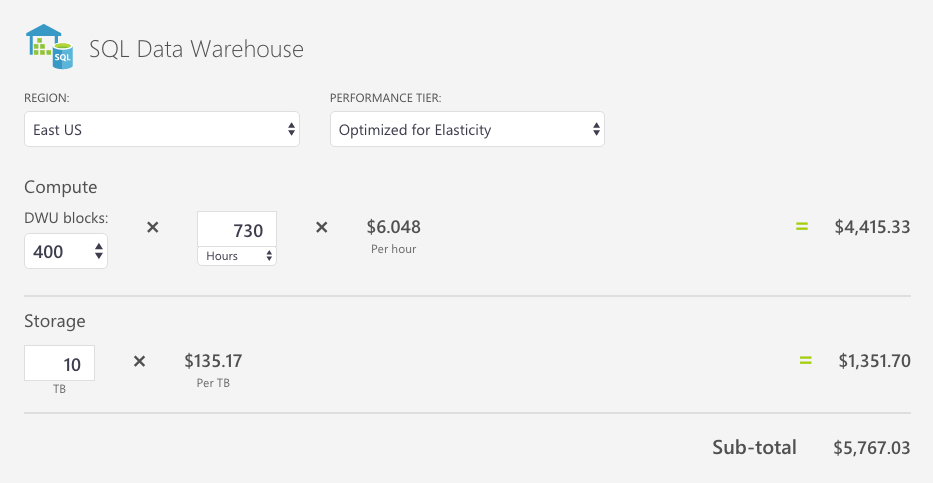Open the Region dropdown showing East US
Screen dimensions: 933x483
tap(162, 129)
